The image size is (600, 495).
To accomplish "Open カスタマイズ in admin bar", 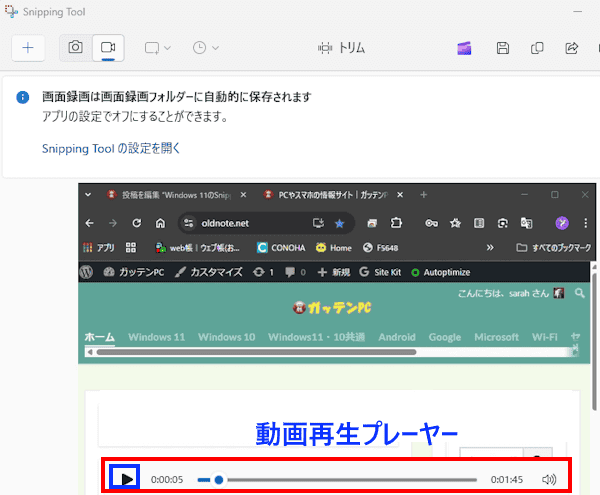I will pyautogui.click(x=209, y=272).
